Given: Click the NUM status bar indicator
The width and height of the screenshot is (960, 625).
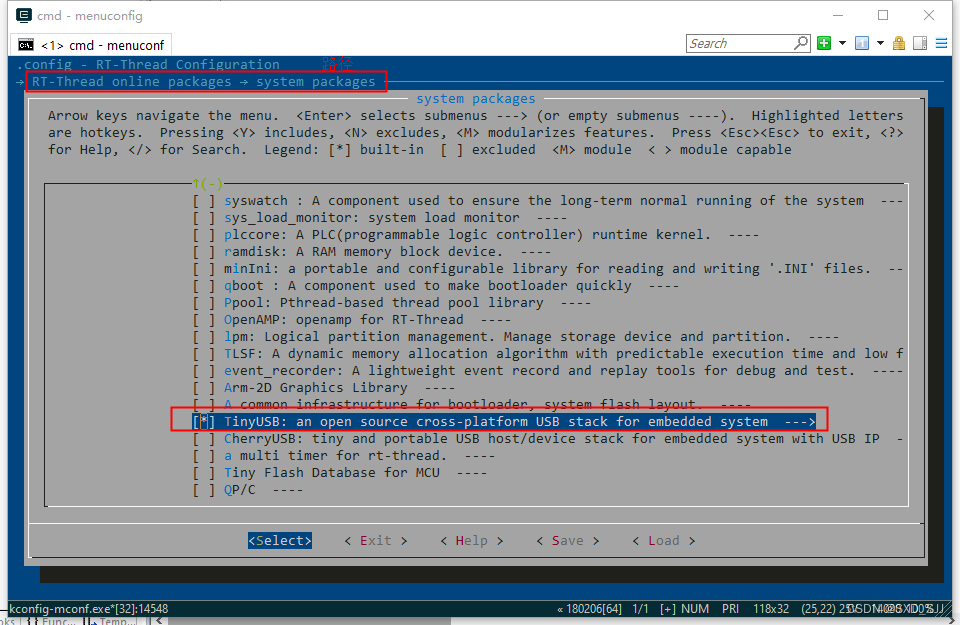Looking at the screenshot, I should (x=695, y=609).
